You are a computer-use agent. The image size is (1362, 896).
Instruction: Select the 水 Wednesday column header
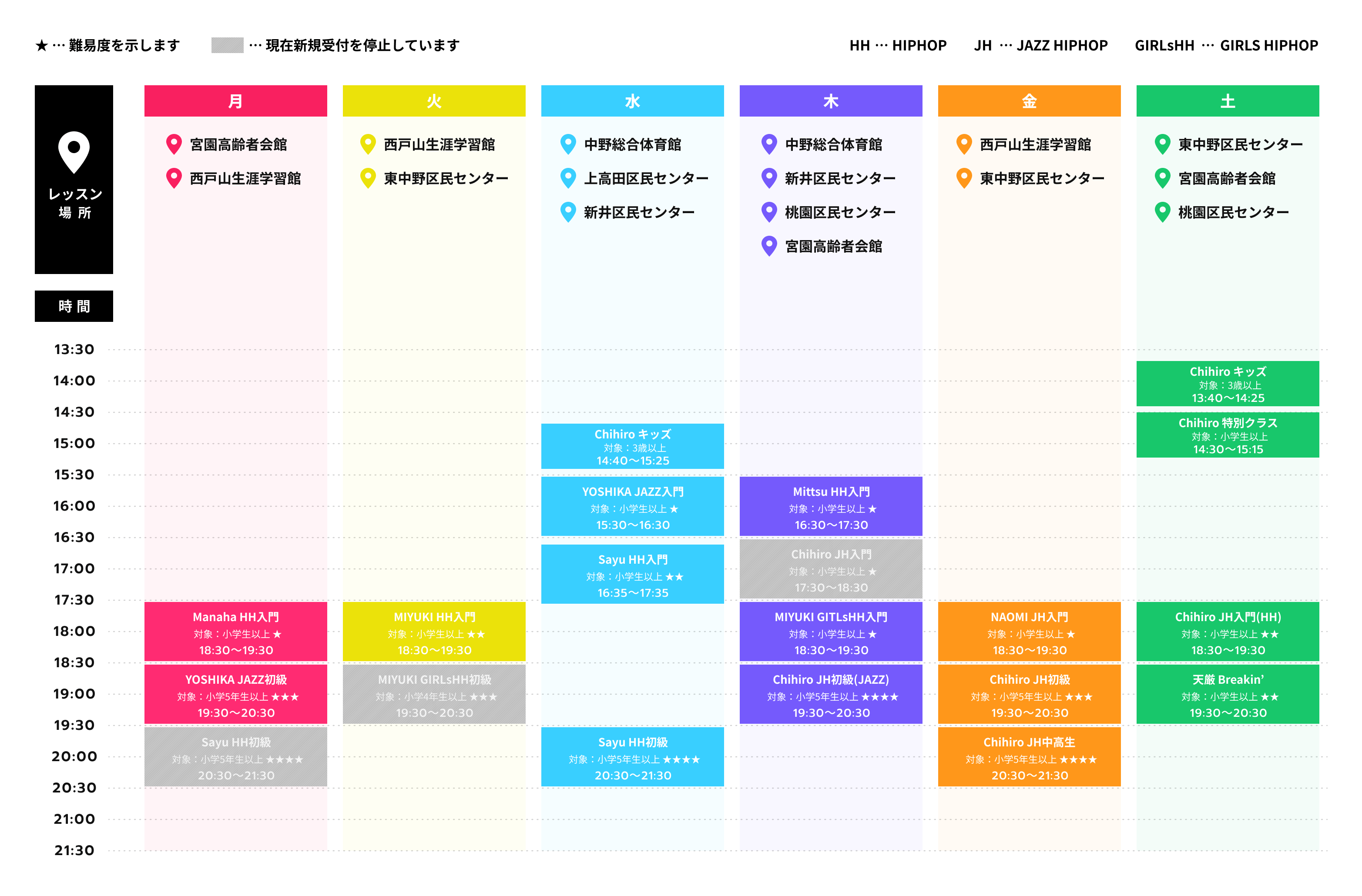point(632,101)
